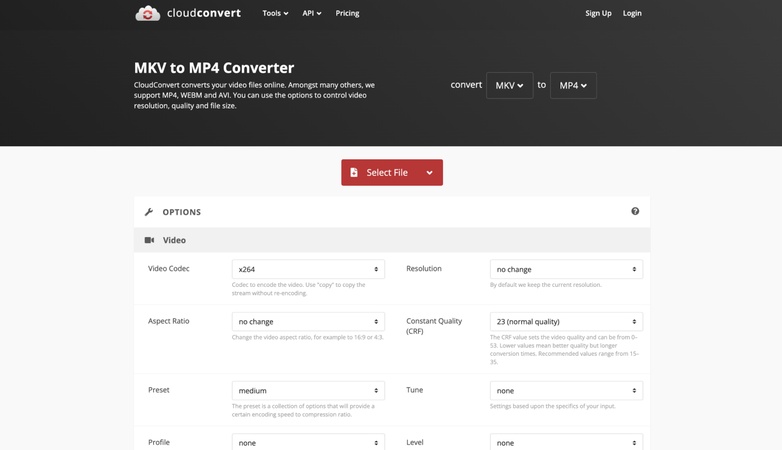Open the Tools menu

coord(275,13)
